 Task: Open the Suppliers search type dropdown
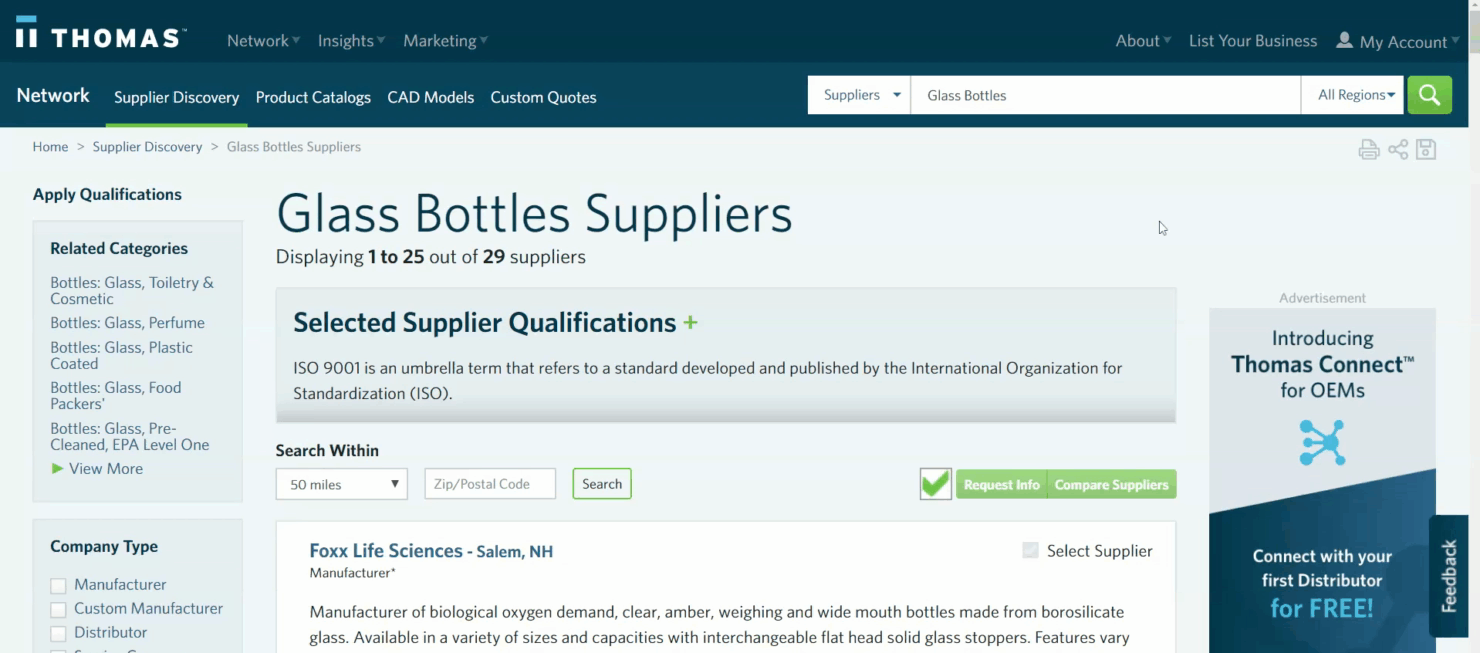click(x=859, y=95)
